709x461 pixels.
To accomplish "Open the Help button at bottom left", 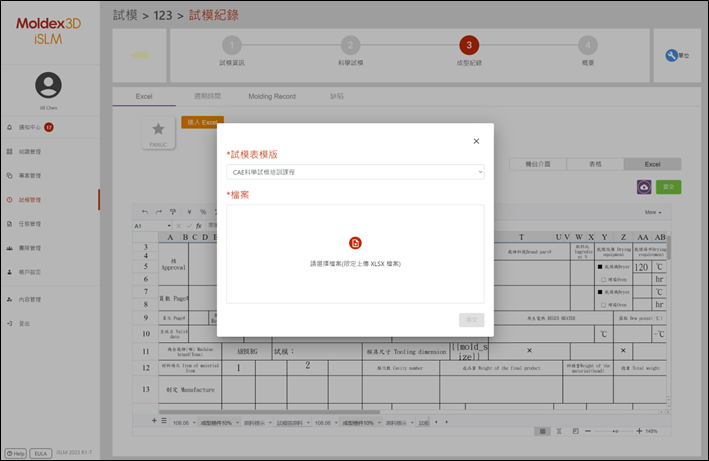I will [15, 453].
